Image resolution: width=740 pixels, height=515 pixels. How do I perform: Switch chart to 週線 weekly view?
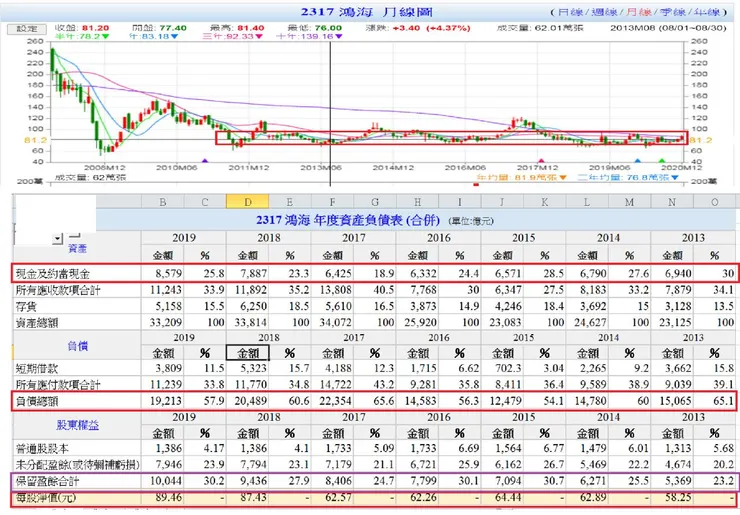[x=604, y=12]
